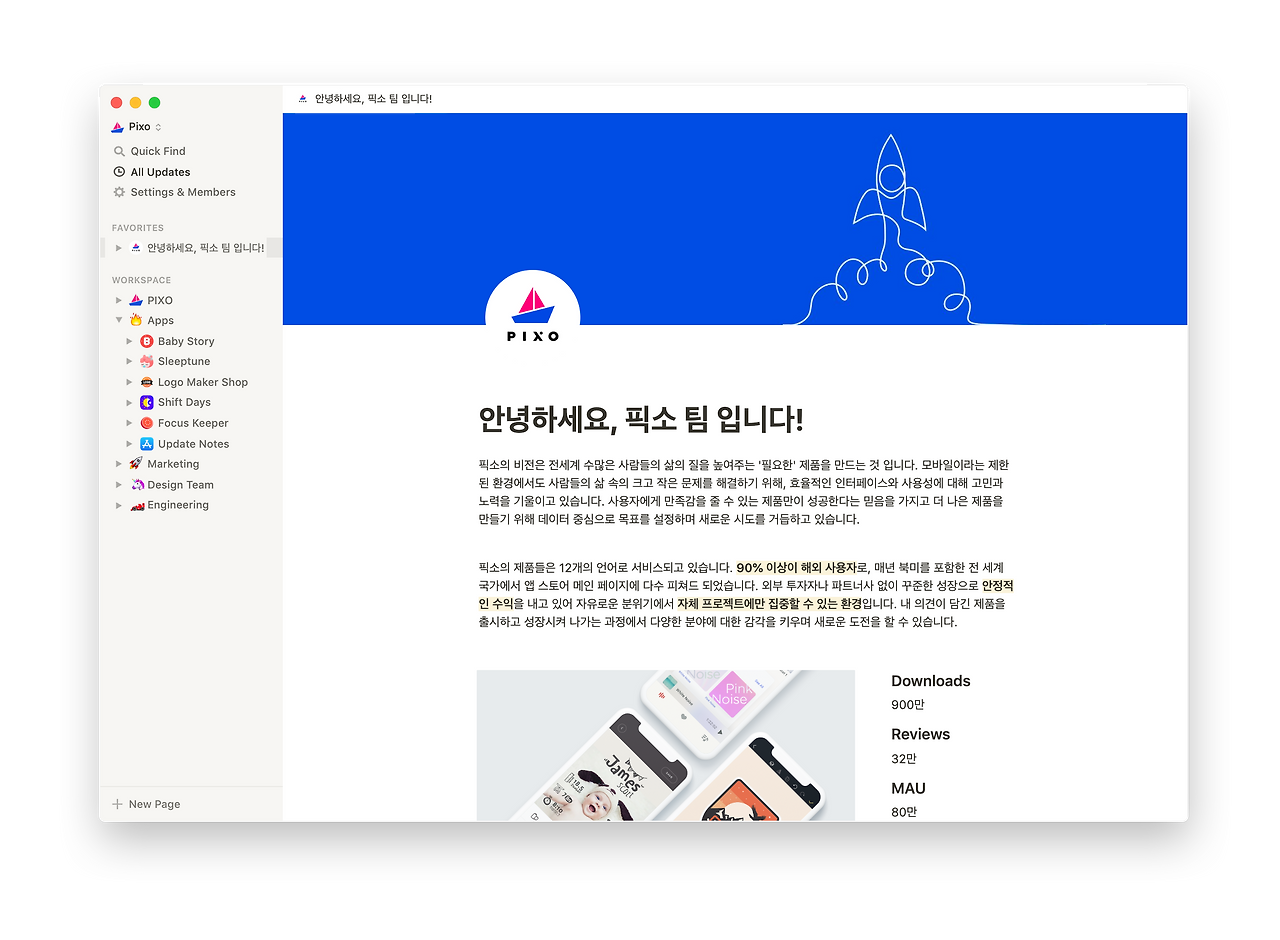Collapse the Apps section
1280x940 pixels.
click(119, 321)
